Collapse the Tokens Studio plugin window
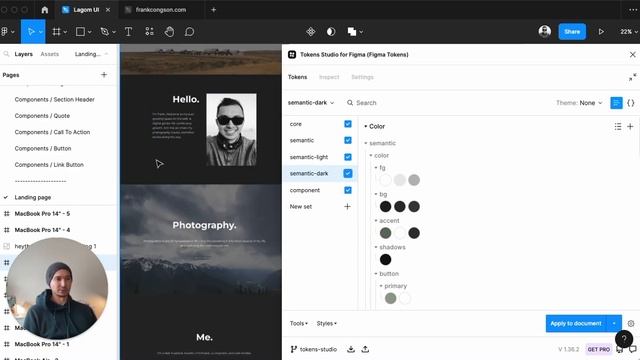640x360 pixels. click(632, 77)
